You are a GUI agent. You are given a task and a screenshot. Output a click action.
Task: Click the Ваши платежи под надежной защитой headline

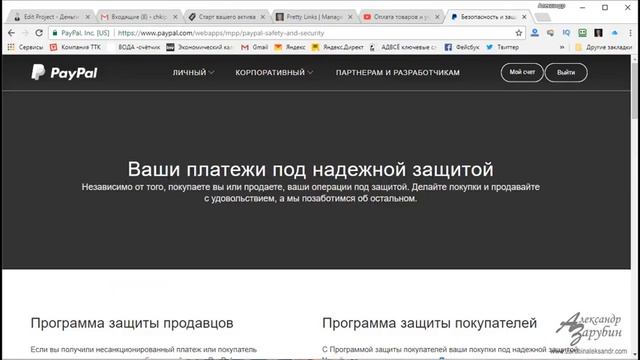[x=311, y=169]
